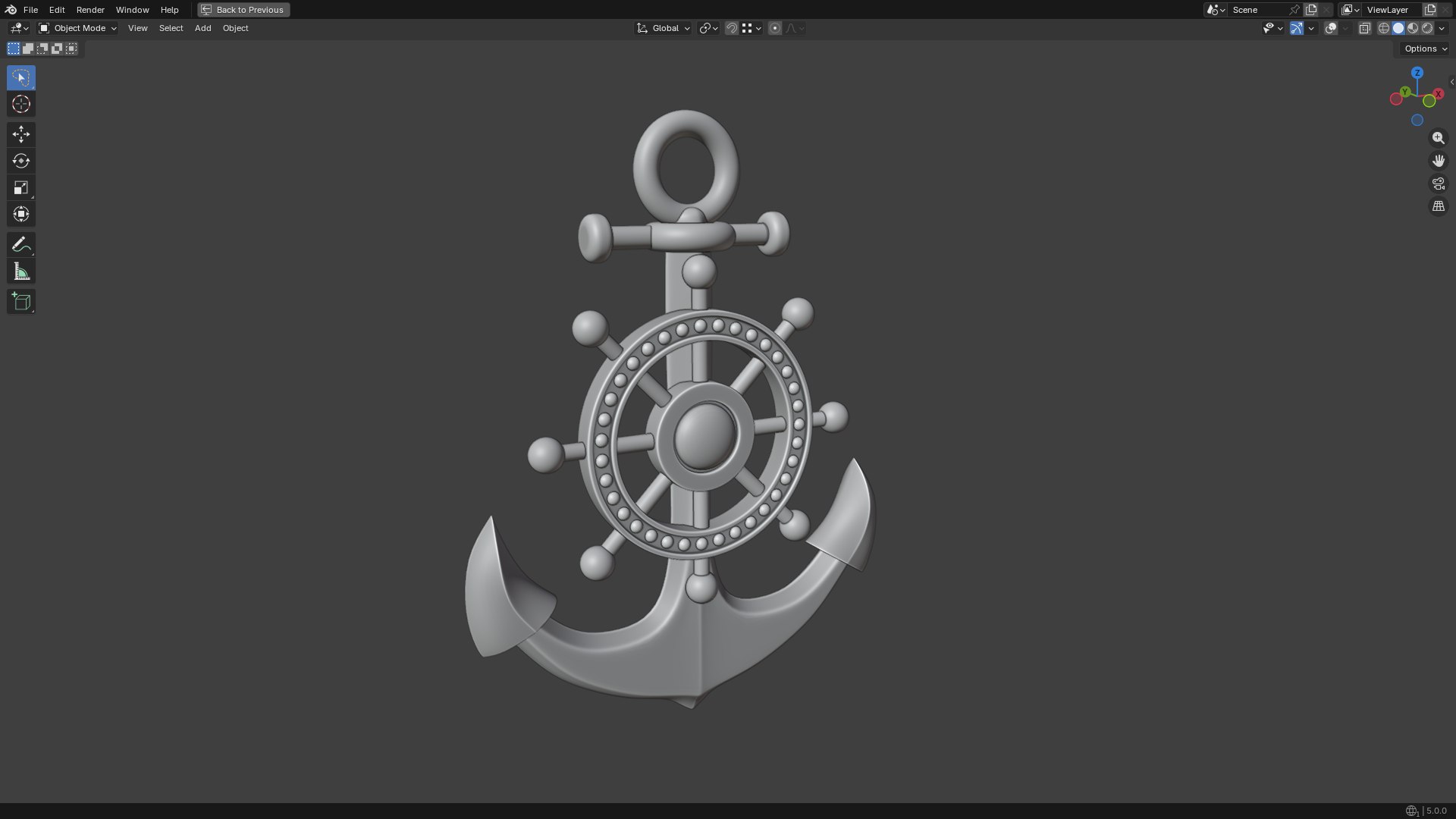Toggle X-ray mode button

coord(1364,28)
